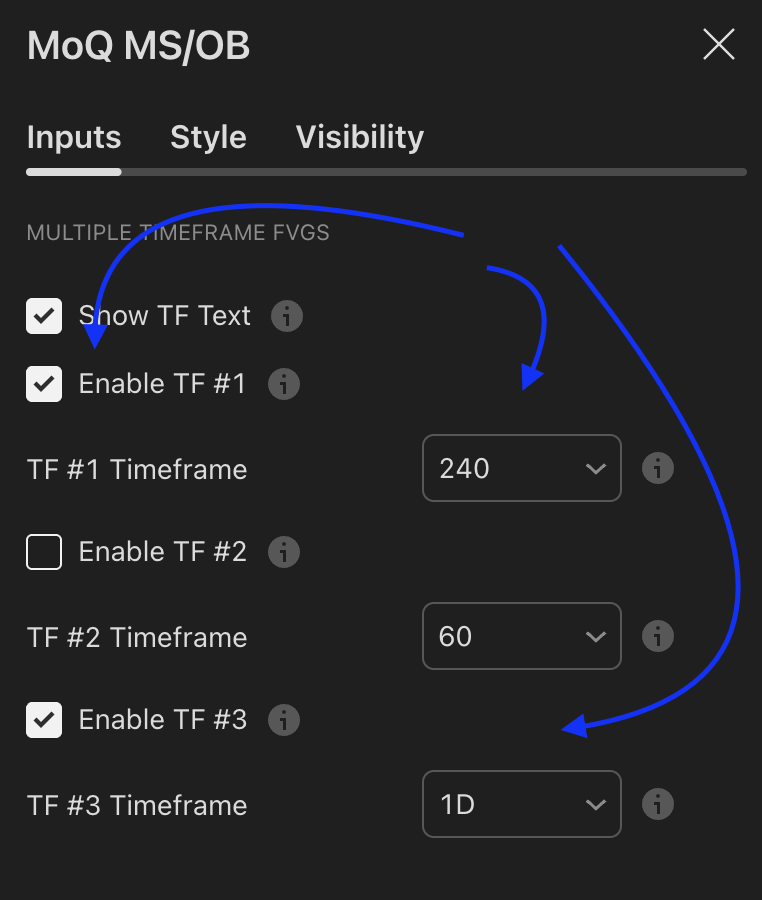Click info icon next to Enable TF #3
This screenshot has height=900, width=762.
point(284,720)
